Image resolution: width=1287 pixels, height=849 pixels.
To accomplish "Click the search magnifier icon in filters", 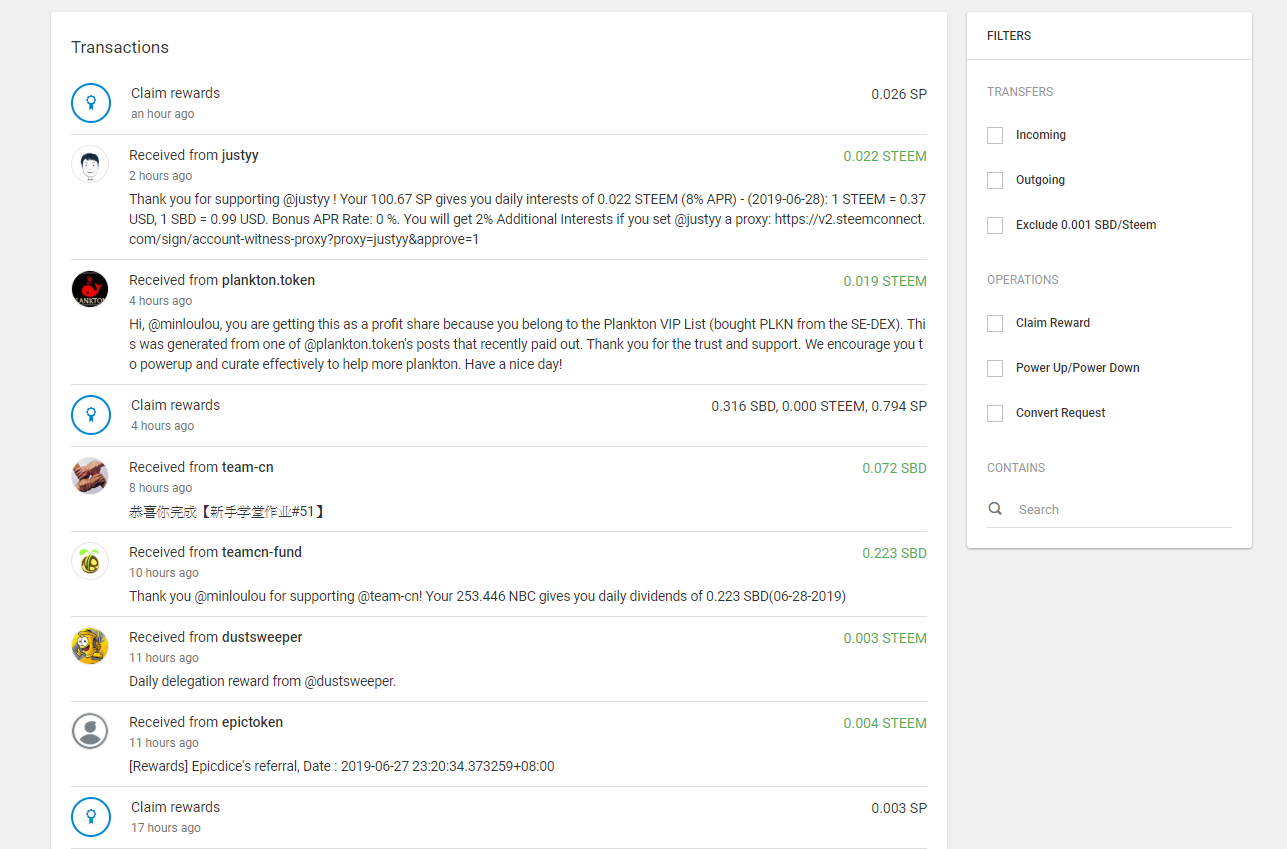I will pos(995,509).
